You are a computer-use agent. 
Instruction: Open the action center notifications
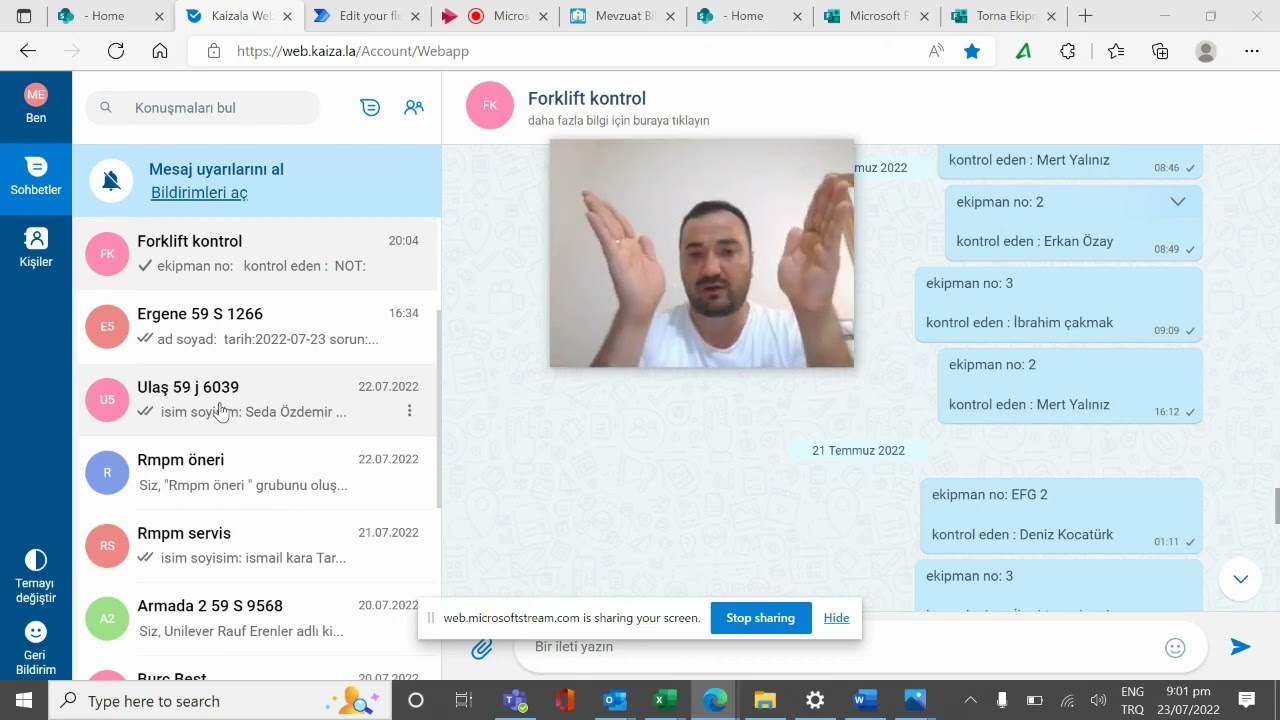[x=1246, y=700]
